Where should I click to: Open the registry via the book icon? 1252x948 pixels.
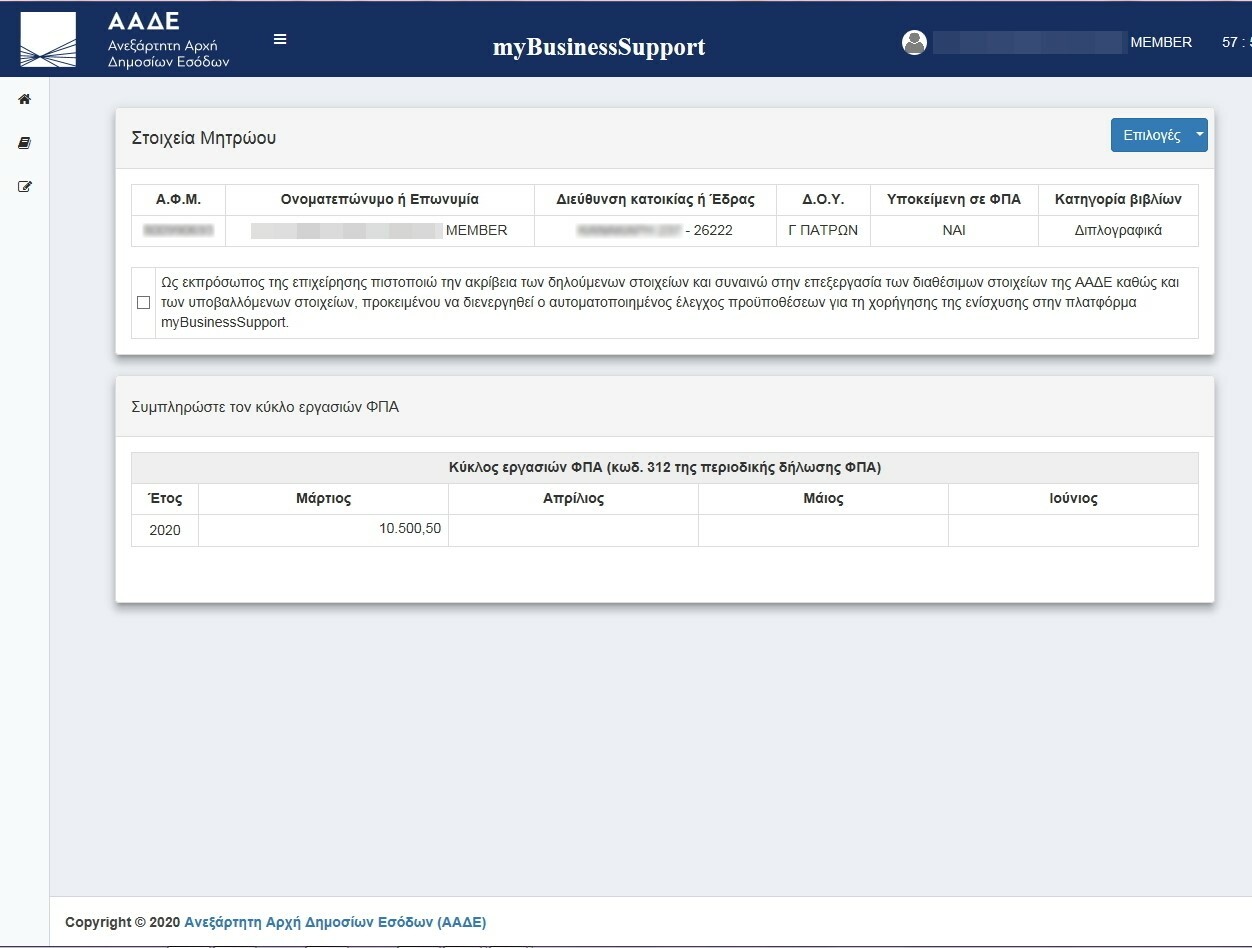pyautogui.click(x=24, y=143)
